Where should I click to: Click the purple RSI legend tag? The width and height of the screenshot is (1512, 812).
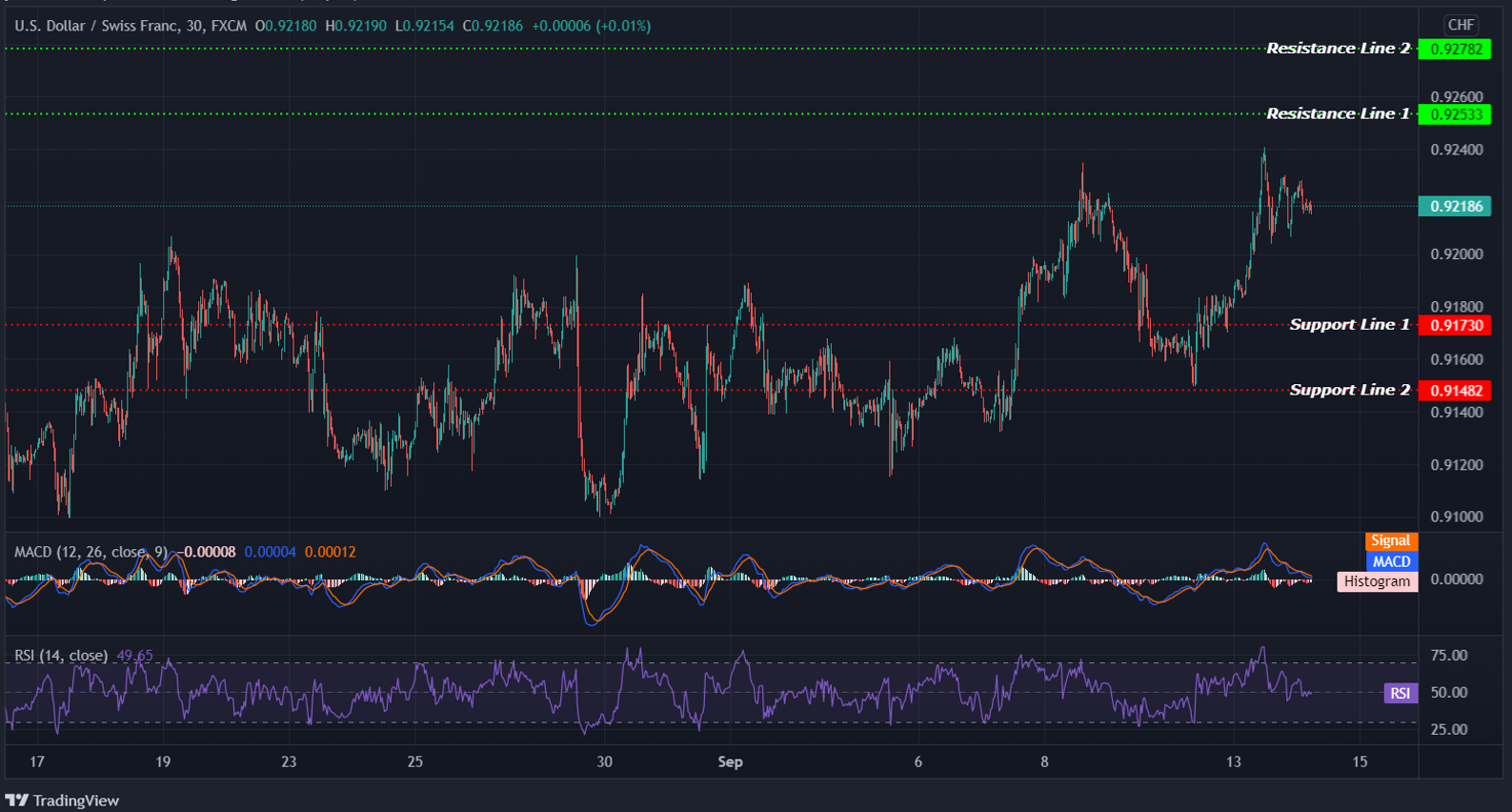click(1400, 693)
